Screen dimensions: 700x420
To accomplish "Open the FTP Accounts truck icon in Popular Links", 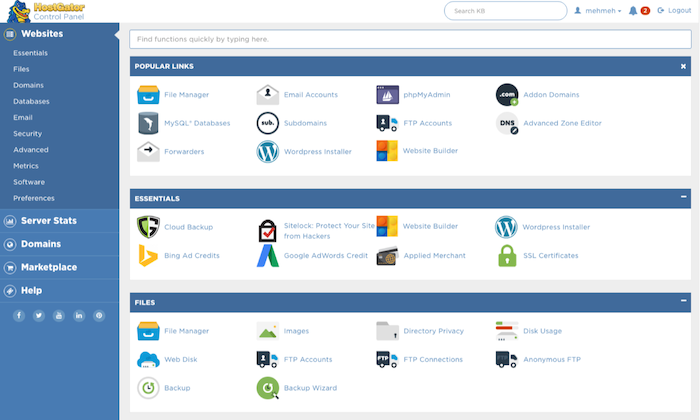I will click(387, 123).
